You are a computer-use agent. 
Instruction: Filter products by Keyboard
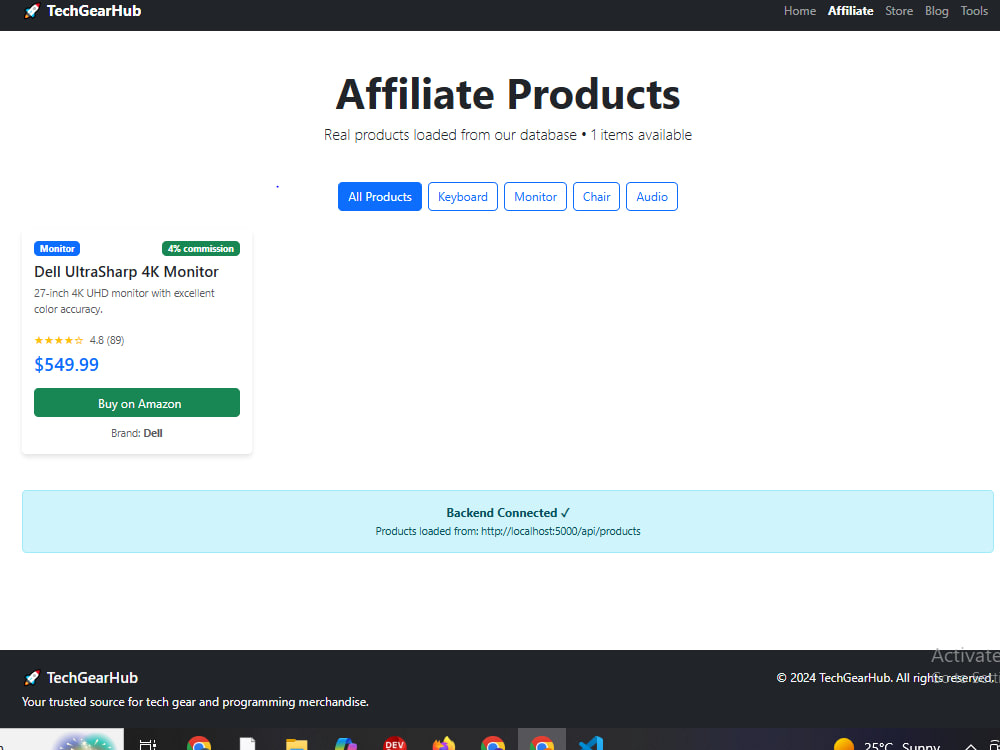point(462,196)
